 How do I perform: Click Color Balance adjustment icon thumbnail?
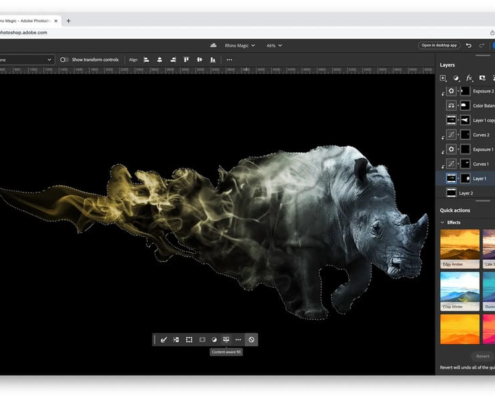click(451, 106)
